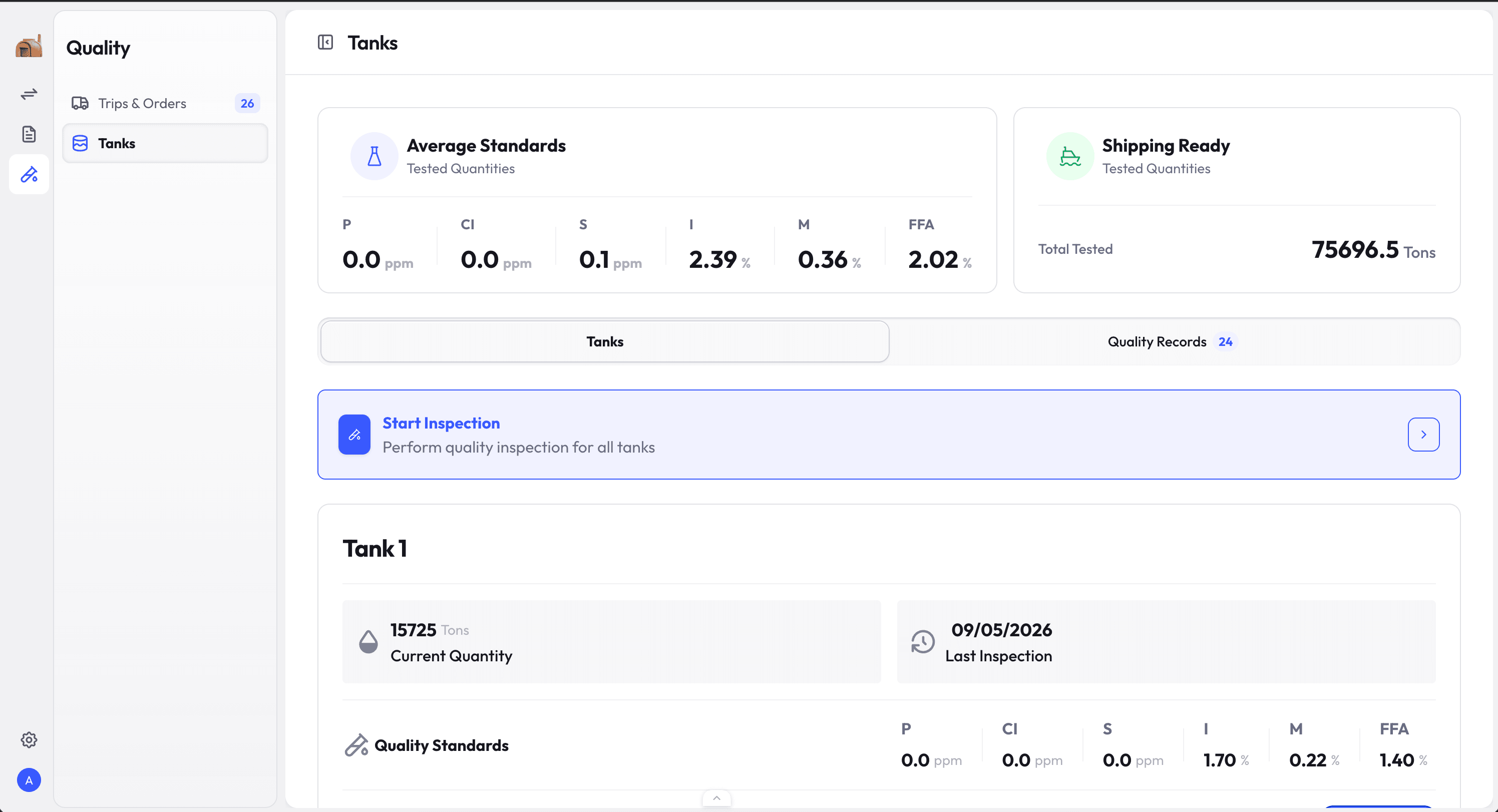This screenshot has height=812, width=1498.
Task: Open the documents icon in sidebar rail
Action: (x=29, y=134)
